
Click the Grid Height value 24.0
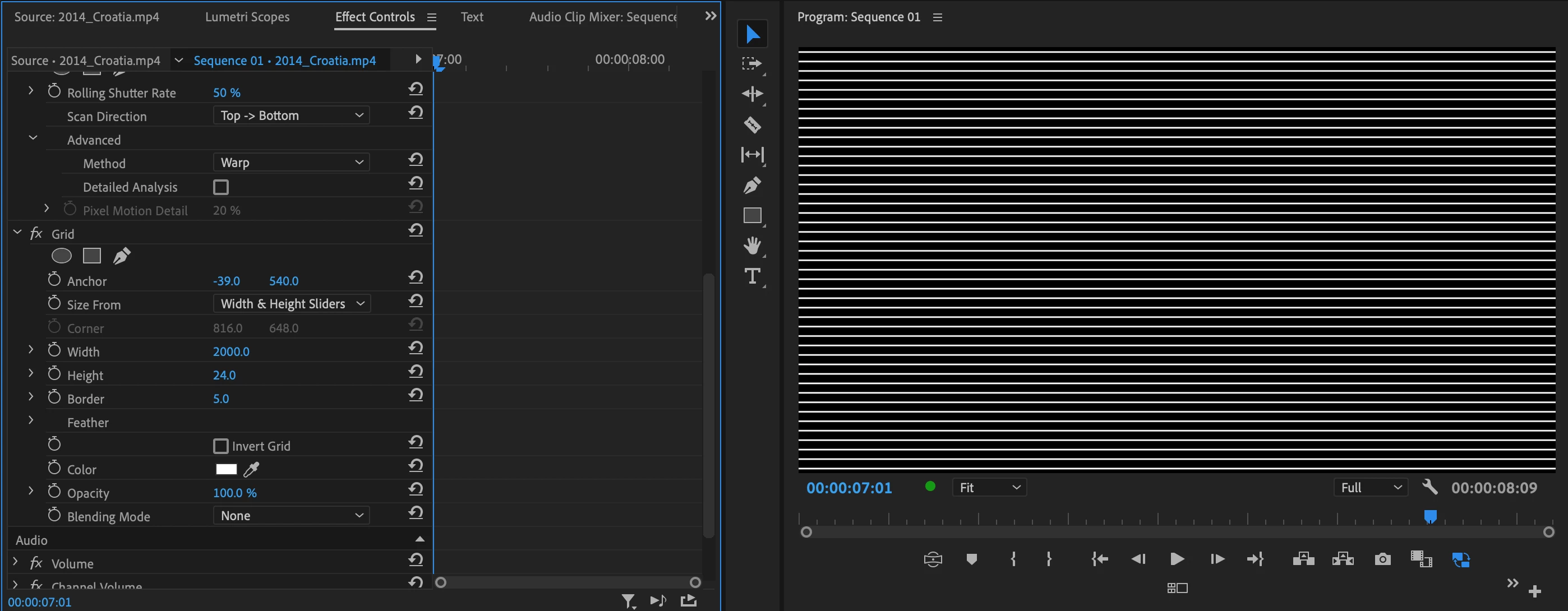coord(224,376)
